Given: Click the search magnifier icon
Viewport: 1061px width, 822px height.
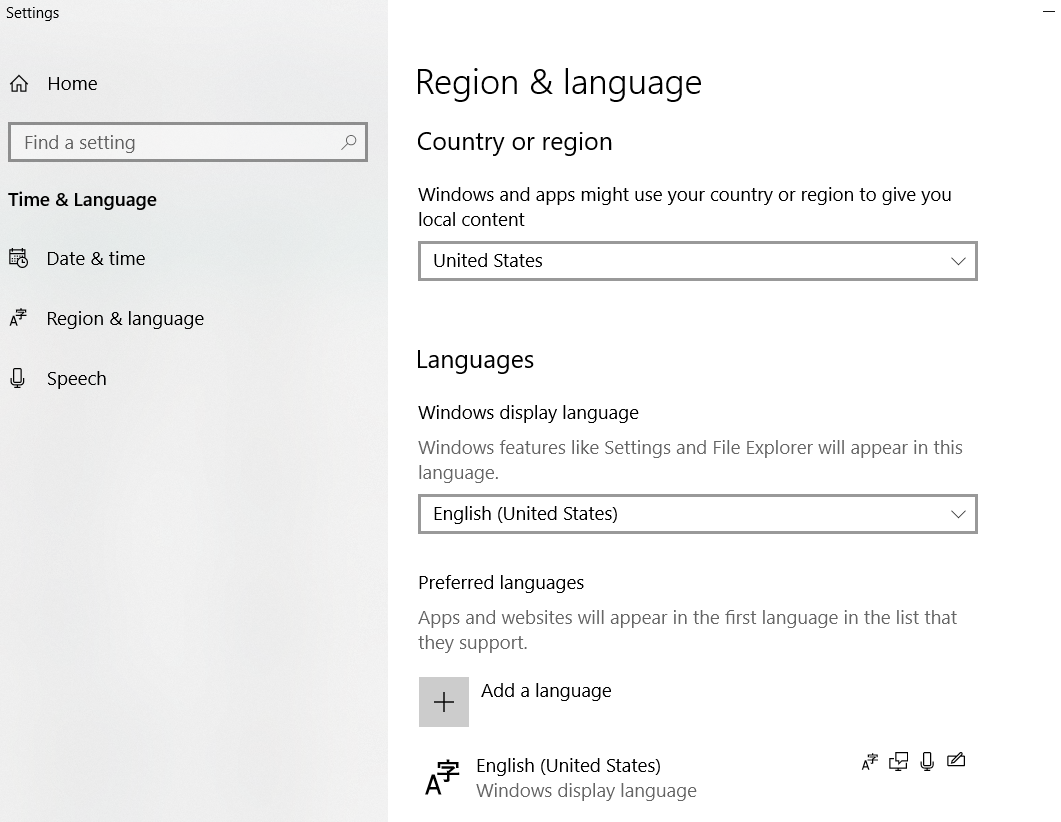Looking at the screenshot, I should 348,142.
